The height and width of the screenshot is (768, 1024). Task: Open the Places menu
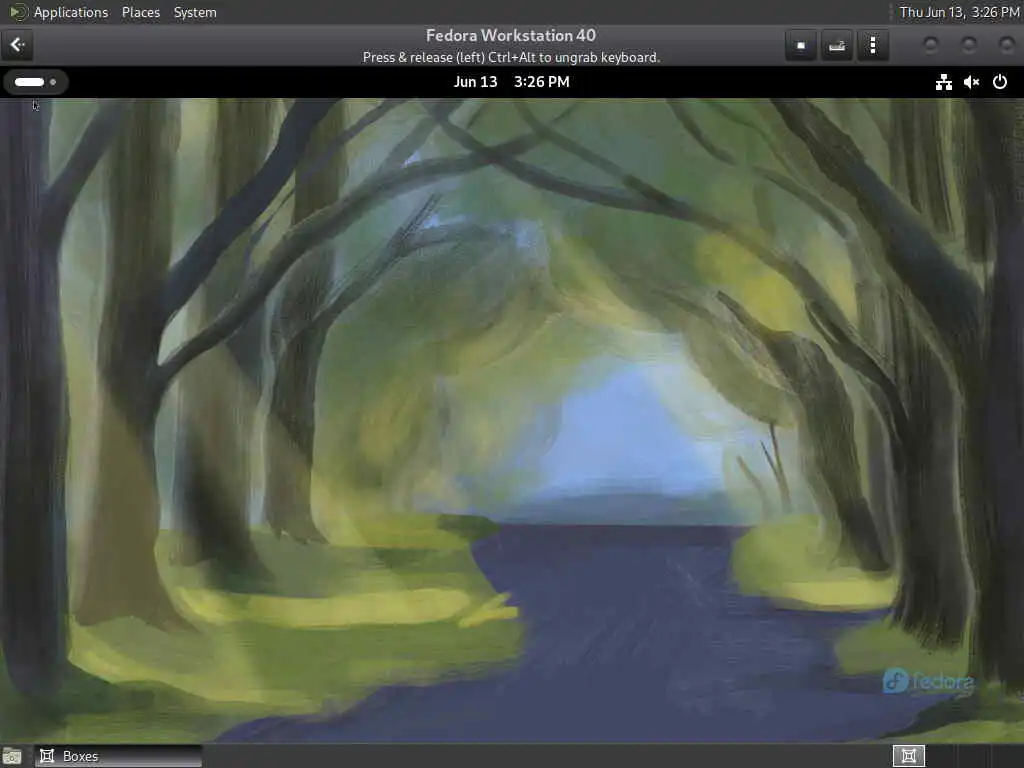click(141, 12)
